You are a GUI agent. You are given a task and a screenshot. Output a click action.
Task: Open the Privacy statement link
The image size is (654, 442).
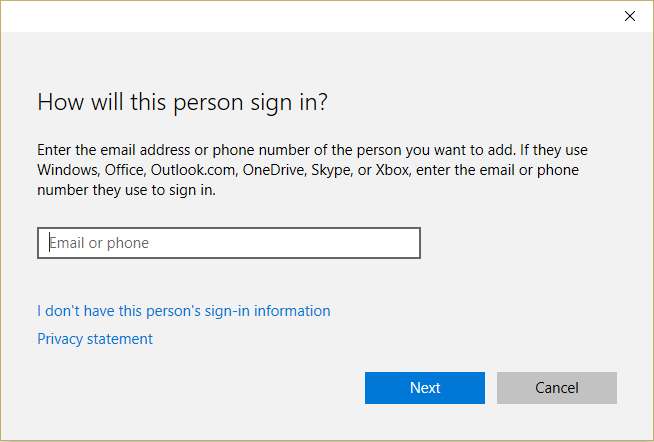(x=95, y=339)
